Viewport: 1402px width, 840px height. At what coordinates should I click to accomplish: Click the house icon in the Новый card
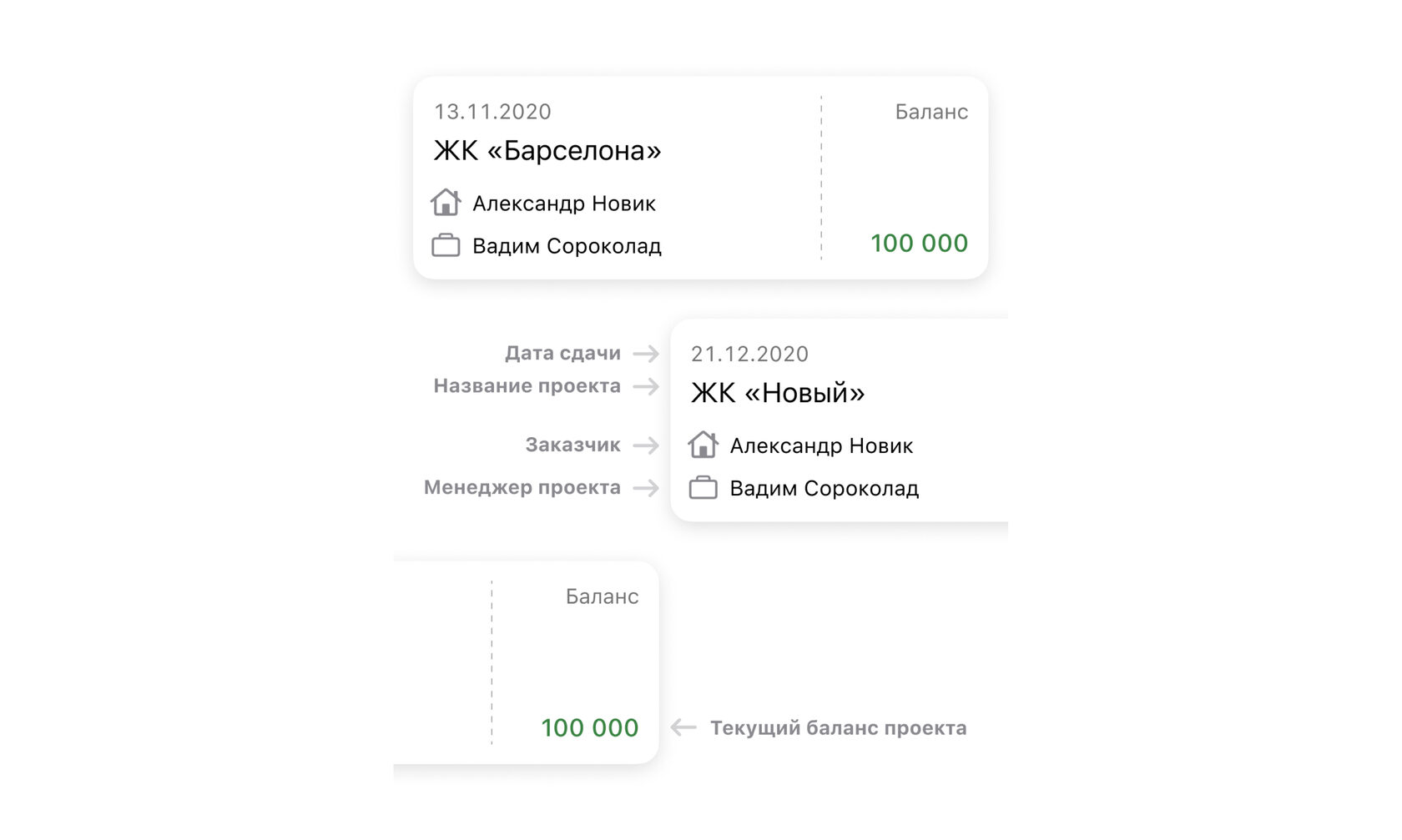click(703, 445)
